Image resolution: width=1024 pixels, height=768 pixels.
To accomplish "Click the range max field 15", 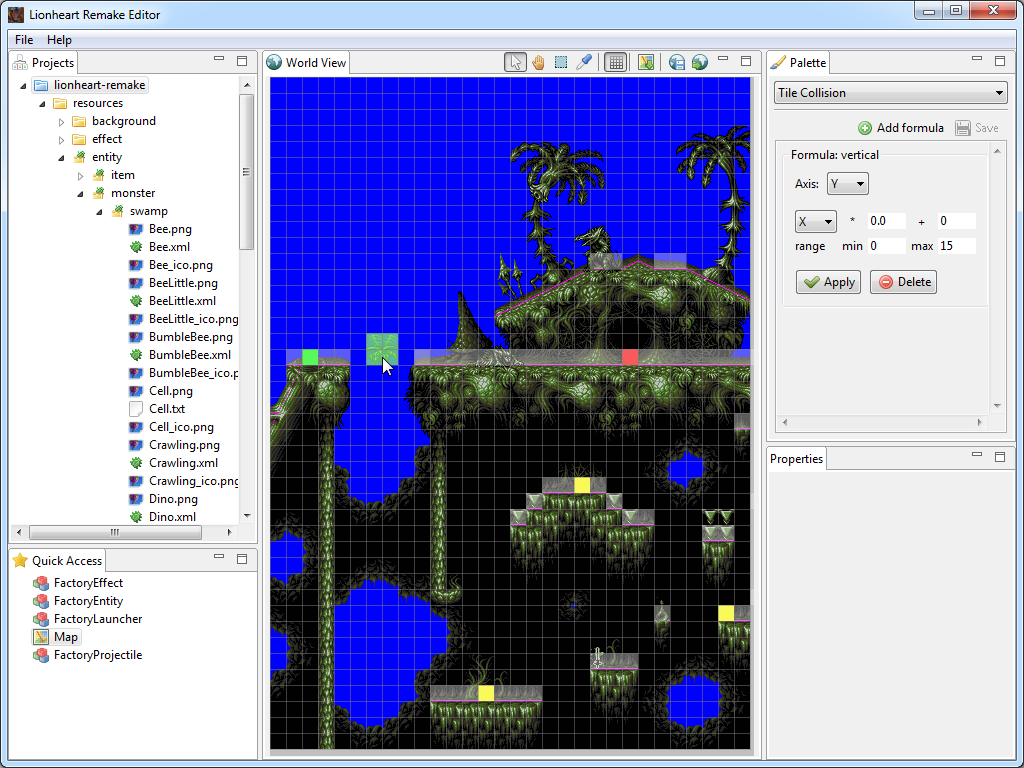I will coord(956,246).
